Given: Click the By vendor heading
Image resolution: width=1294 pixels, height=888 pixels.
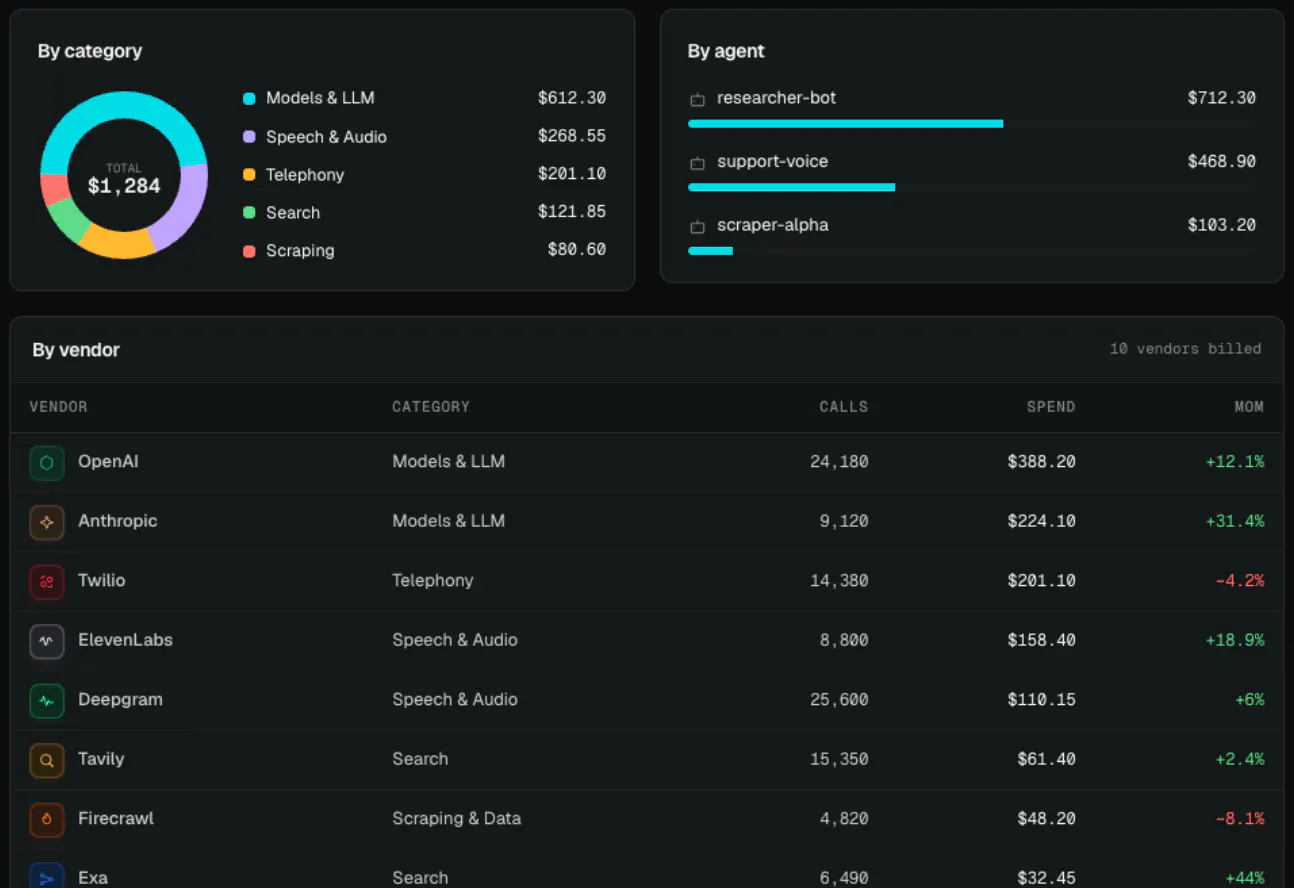Looking at the screenshot, I should click(x=76, y=350).
